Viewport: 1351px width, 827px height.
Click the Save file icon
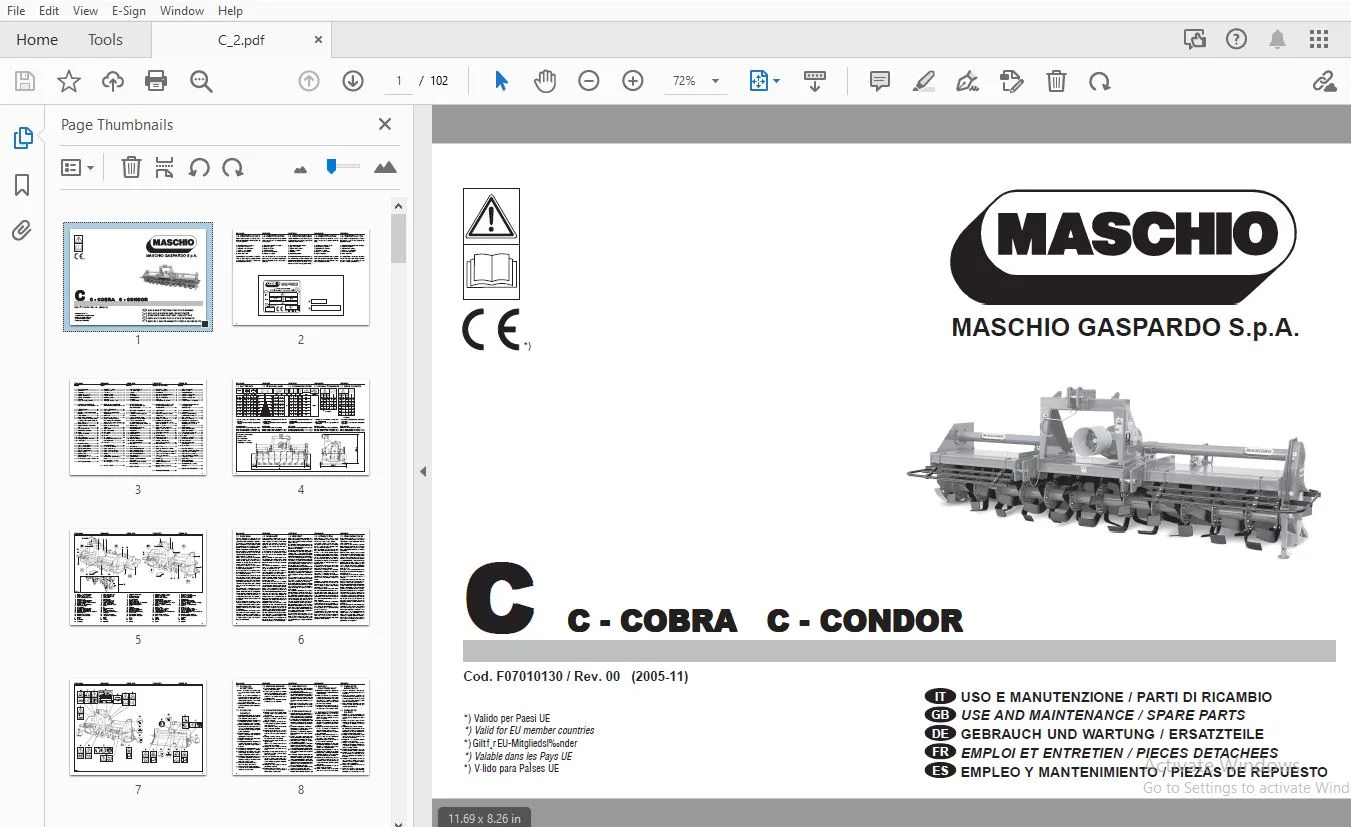point(25,81)
